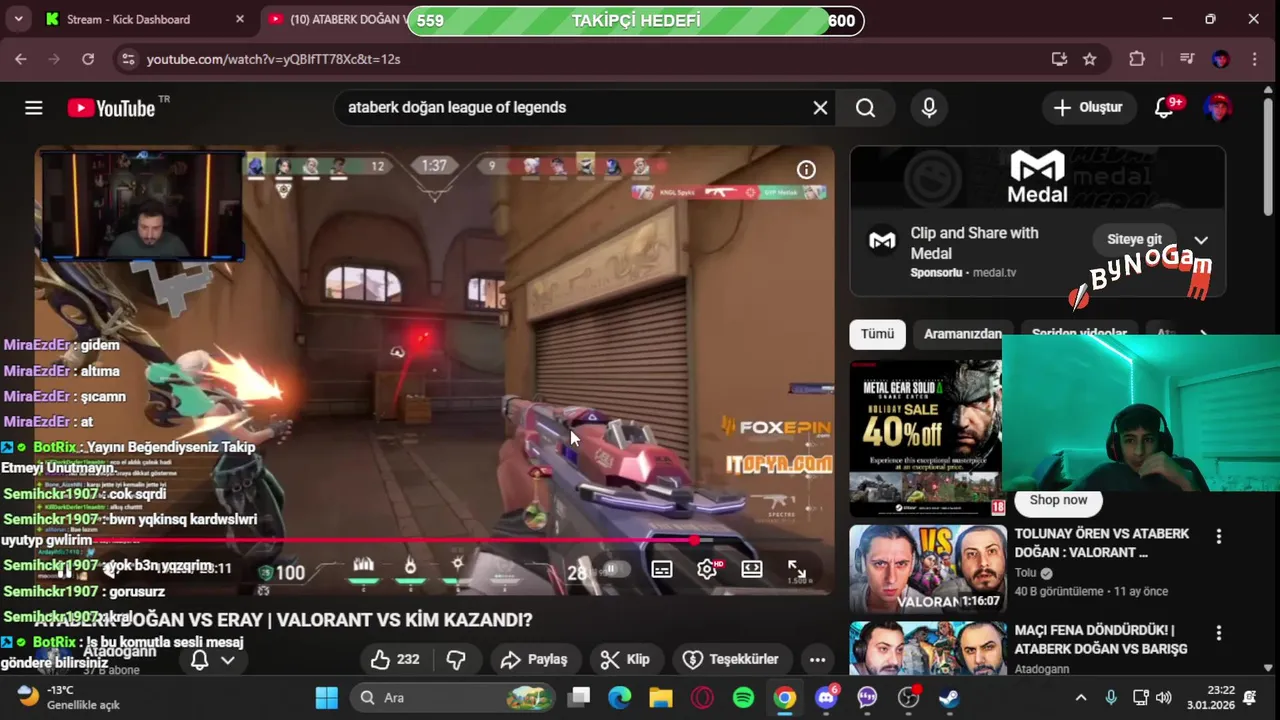Screen dimensions: 1280x720
Task: Show hidden system tray icons
Action: (1080, 697)
